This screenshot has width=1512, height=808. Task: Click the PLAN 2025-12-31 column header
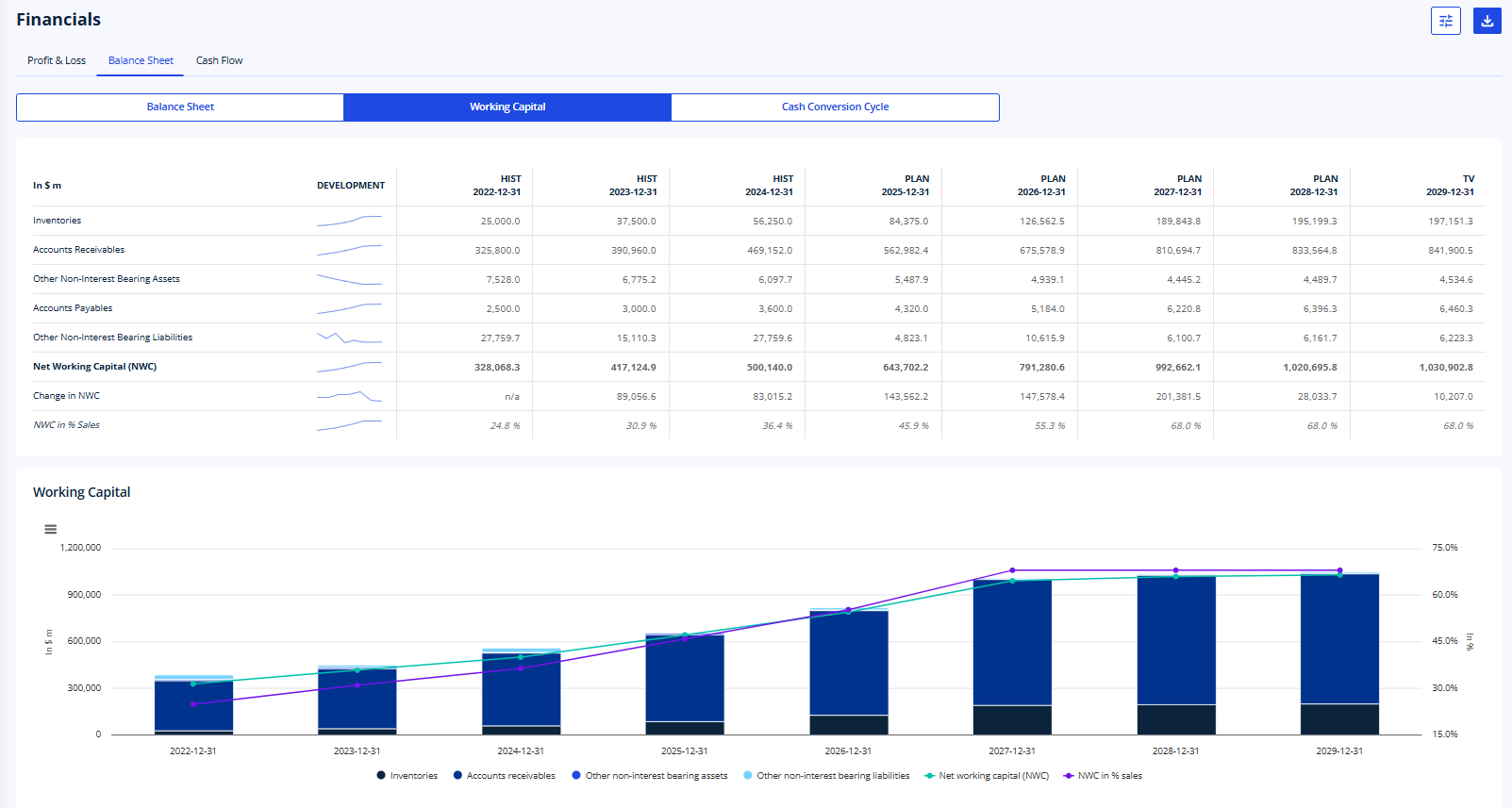point(906,185)
